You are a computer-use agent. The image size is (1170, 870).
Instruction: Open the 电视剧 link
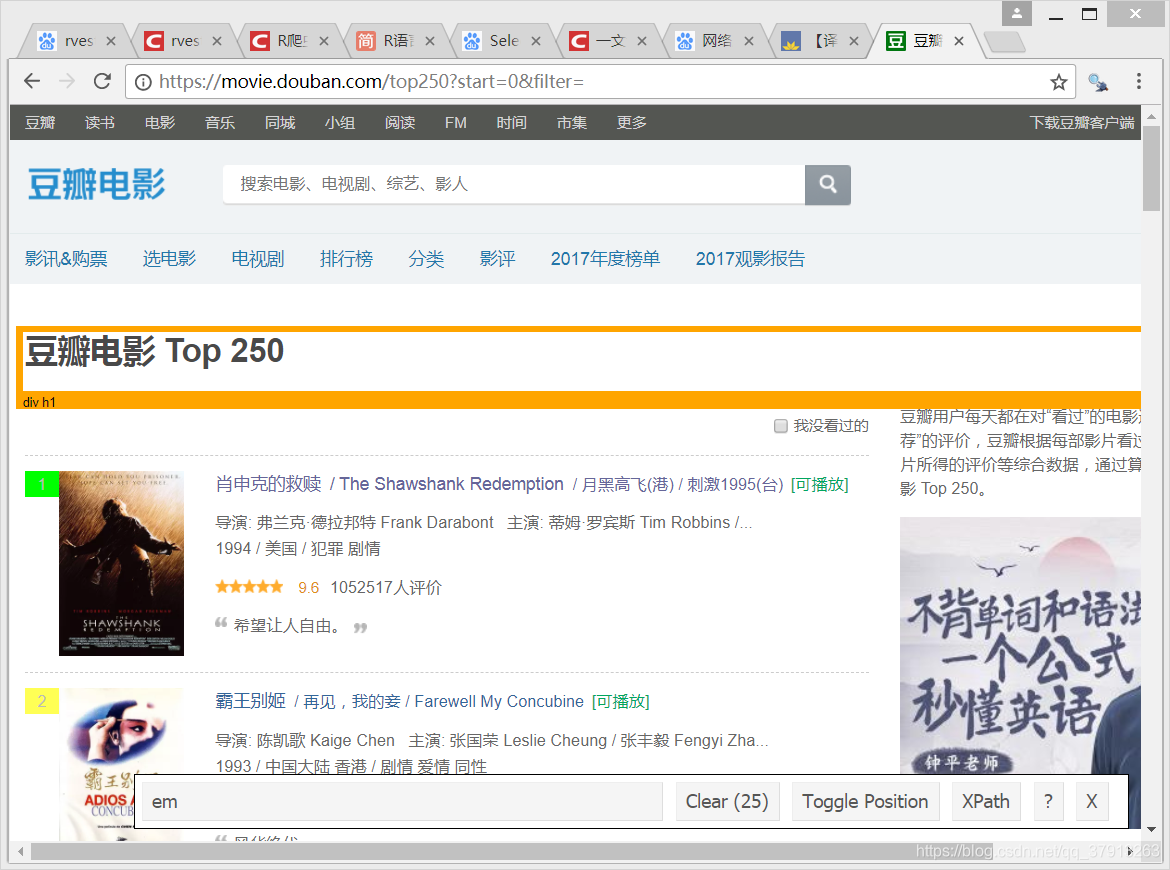[x=257, y=259]
